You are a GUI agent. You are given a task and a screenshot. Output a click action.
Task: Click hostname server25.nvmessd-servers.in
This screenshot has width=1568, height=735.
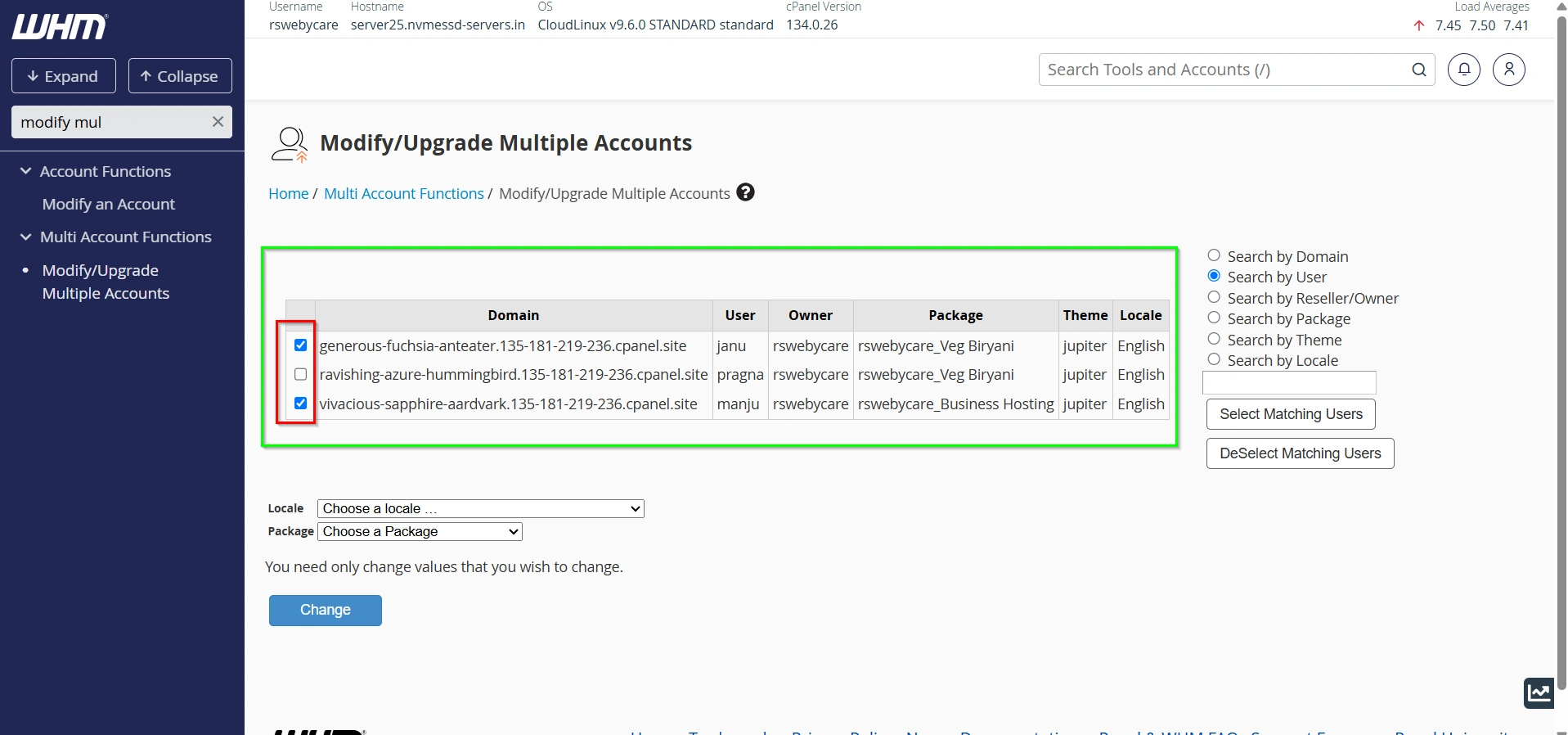pos(438,25)
